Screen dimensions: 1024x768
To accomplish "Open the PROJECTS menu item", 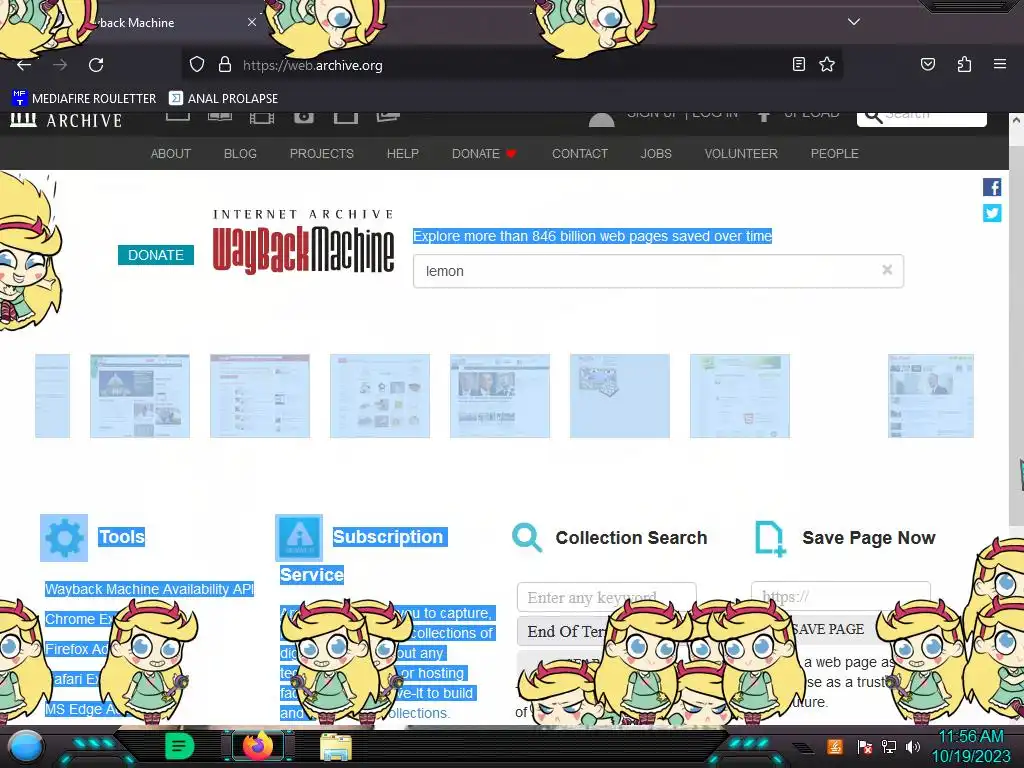I will click(321, 153).
